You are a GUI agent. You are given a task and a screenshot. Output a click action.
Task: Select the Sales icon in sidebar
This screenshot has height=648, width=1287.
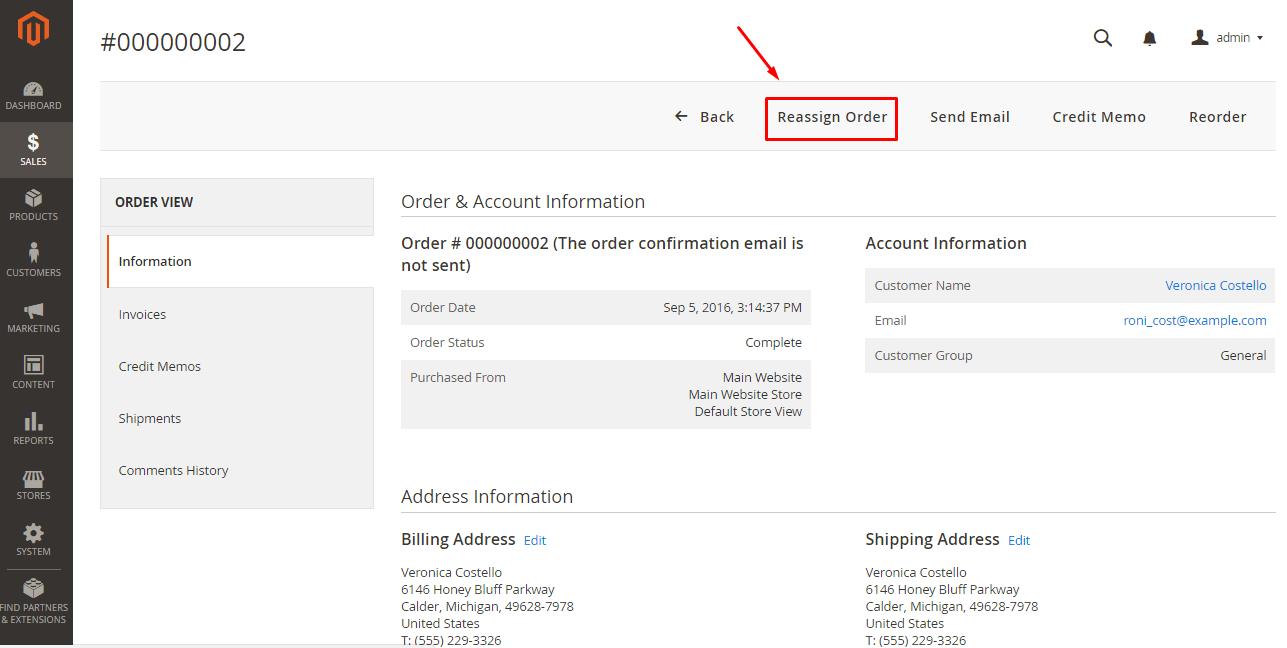pyautogui.click(x=34, y=145)
